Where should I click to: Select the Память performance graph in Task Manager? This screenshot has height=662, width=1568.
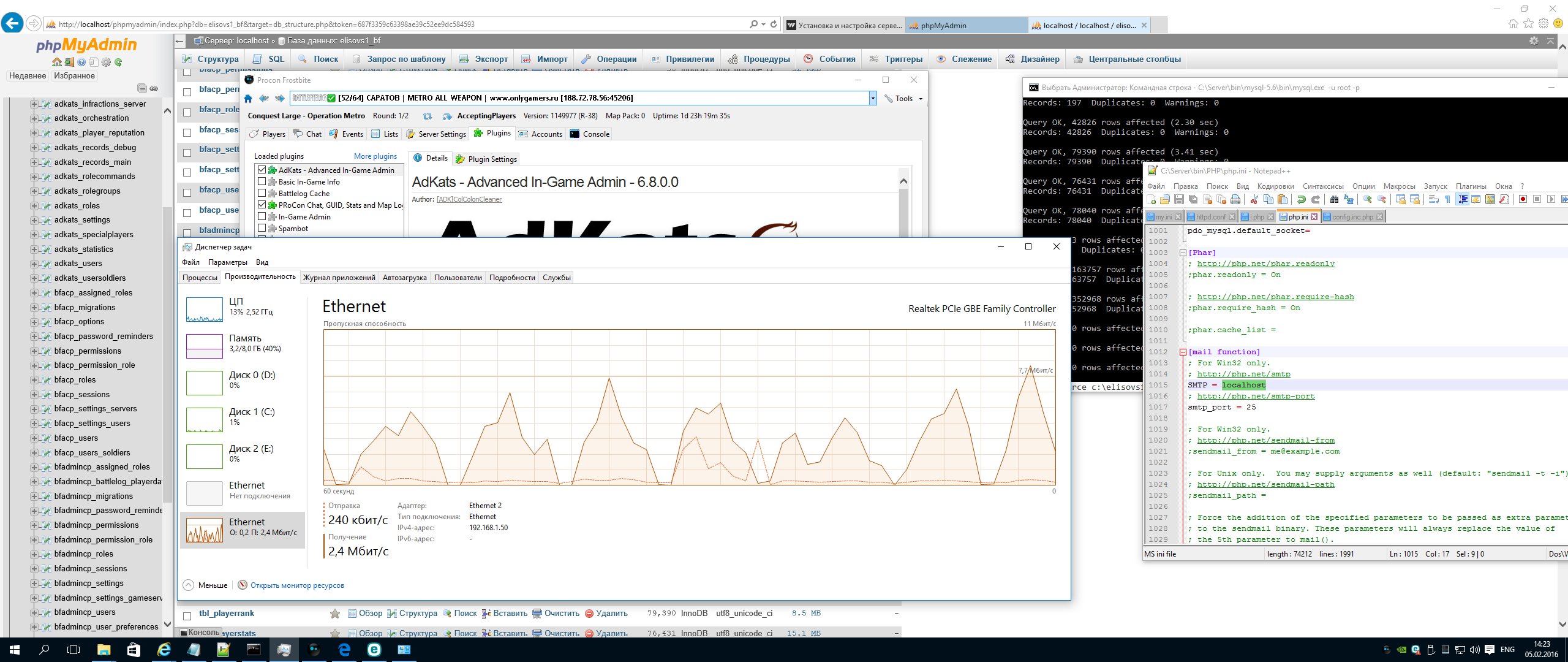pos(243,346)
